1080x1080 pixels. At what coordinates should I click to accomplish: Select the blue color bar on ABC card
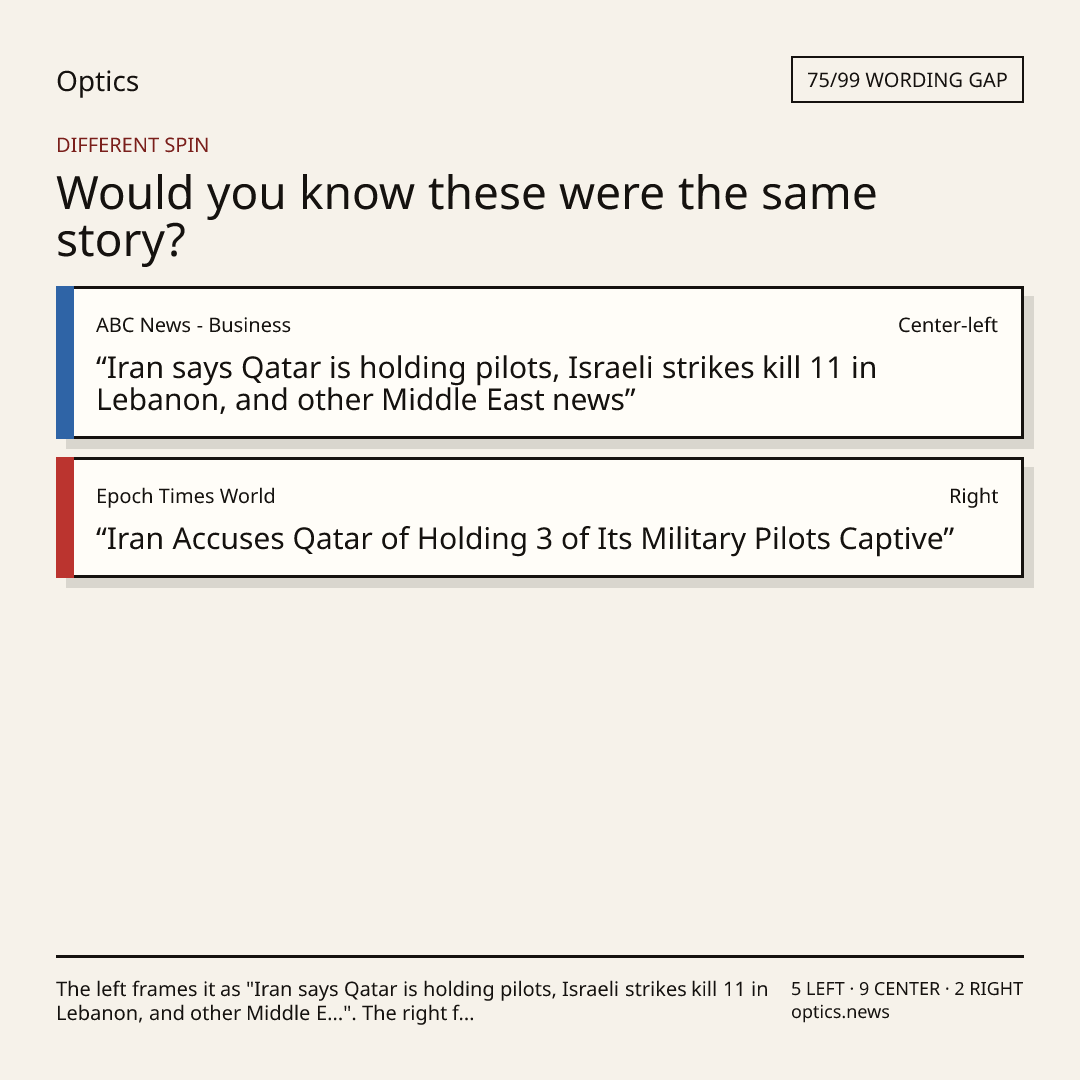[x=65, y=362]
